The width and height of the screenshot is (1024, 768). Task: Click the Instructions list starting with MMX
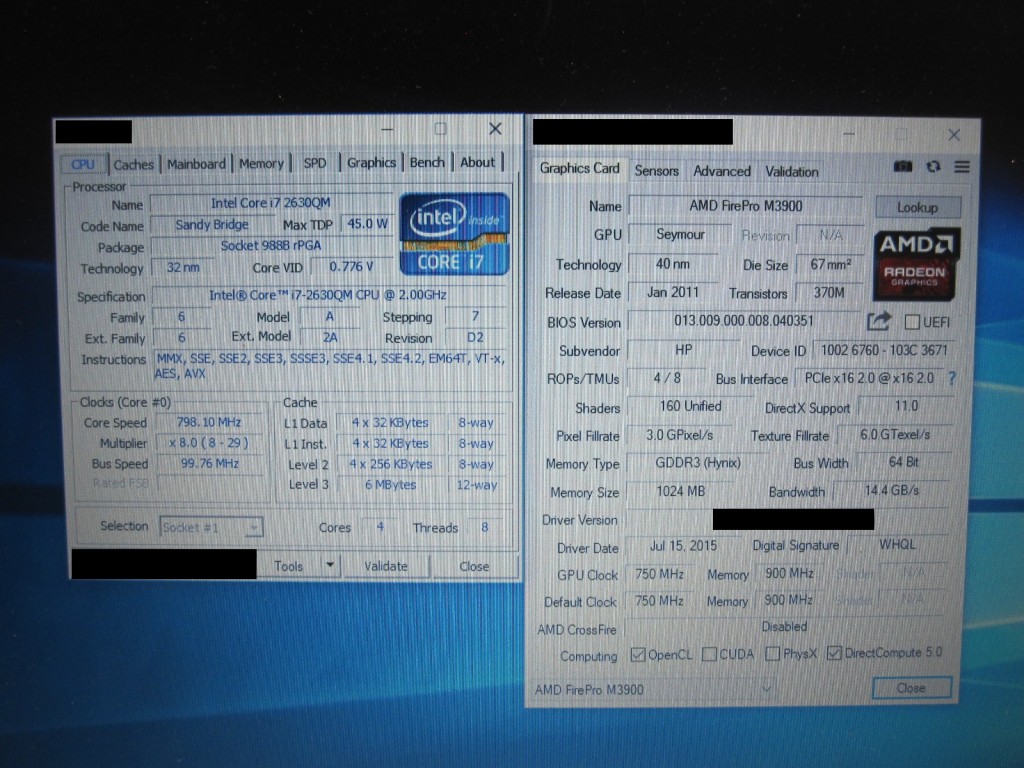click(x=330, y=366)
